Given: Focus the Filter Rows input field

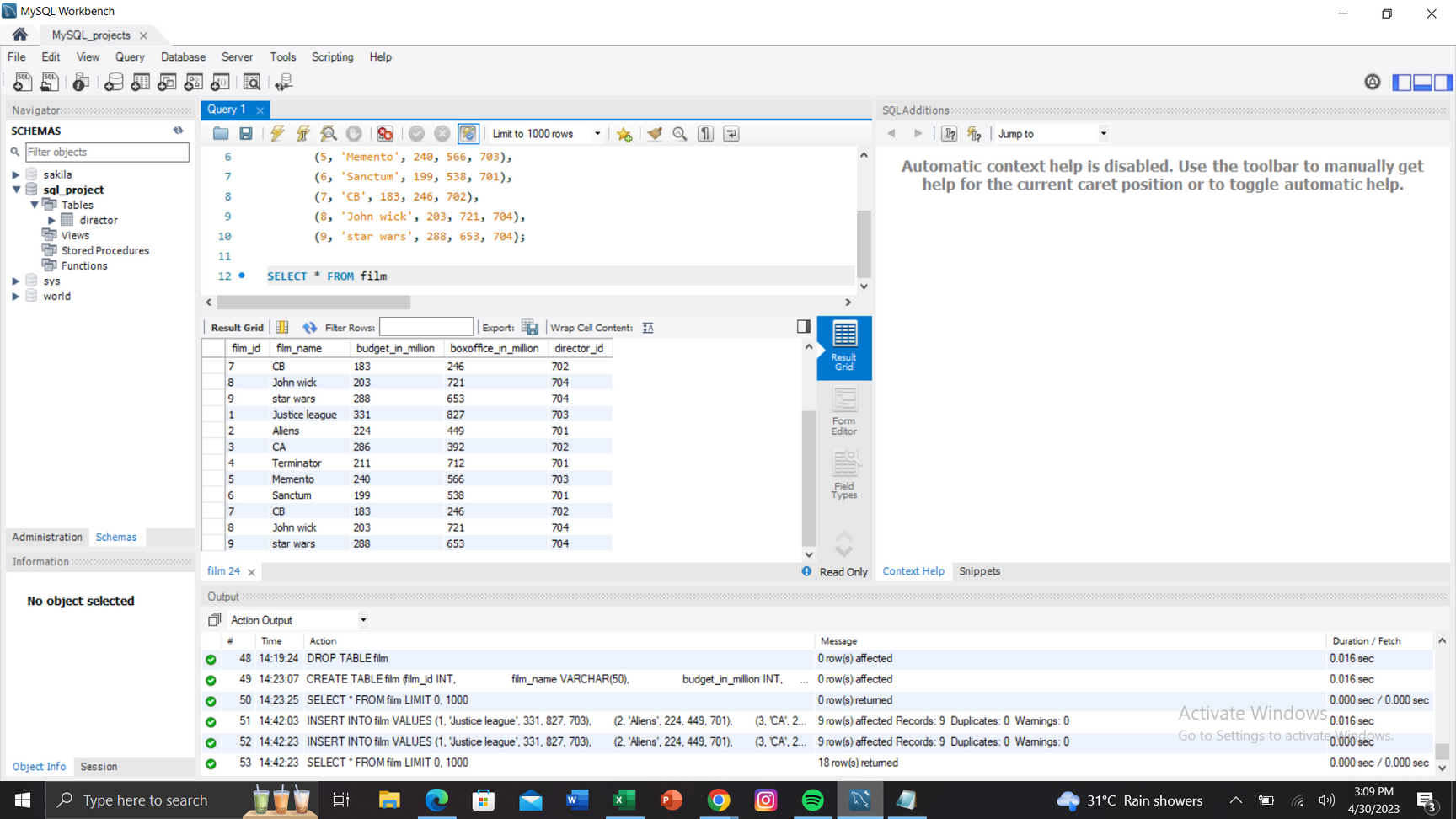Looking at the screenshot, I should (426, 327).
